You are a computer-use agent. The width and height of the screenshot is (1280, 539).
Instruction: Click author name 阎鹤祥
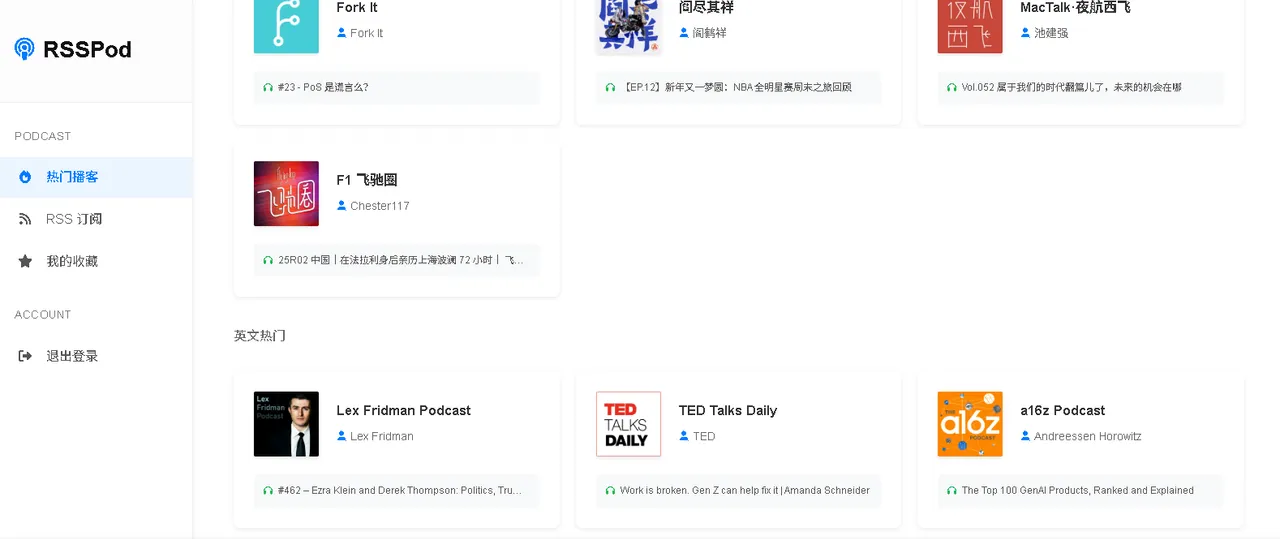pos(710,33)
